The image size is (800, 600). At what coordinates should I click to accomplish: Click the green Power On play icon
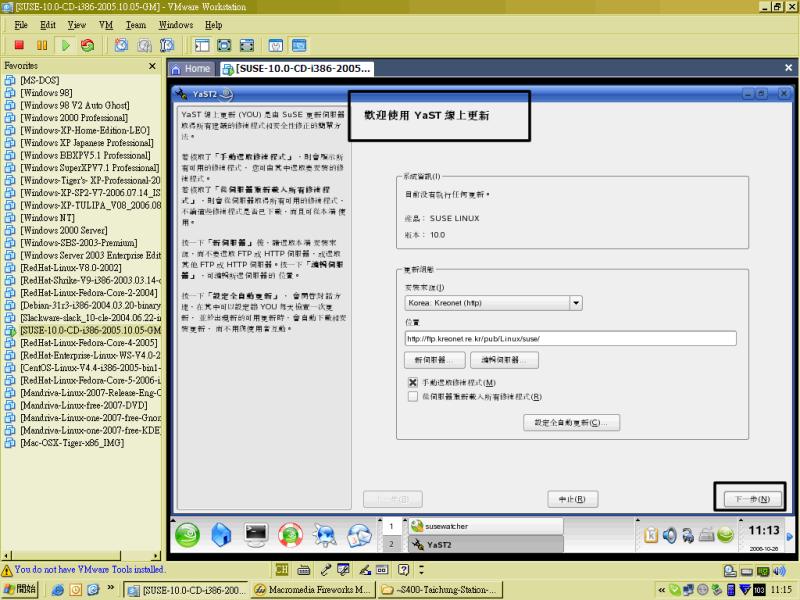coord(65,45)
